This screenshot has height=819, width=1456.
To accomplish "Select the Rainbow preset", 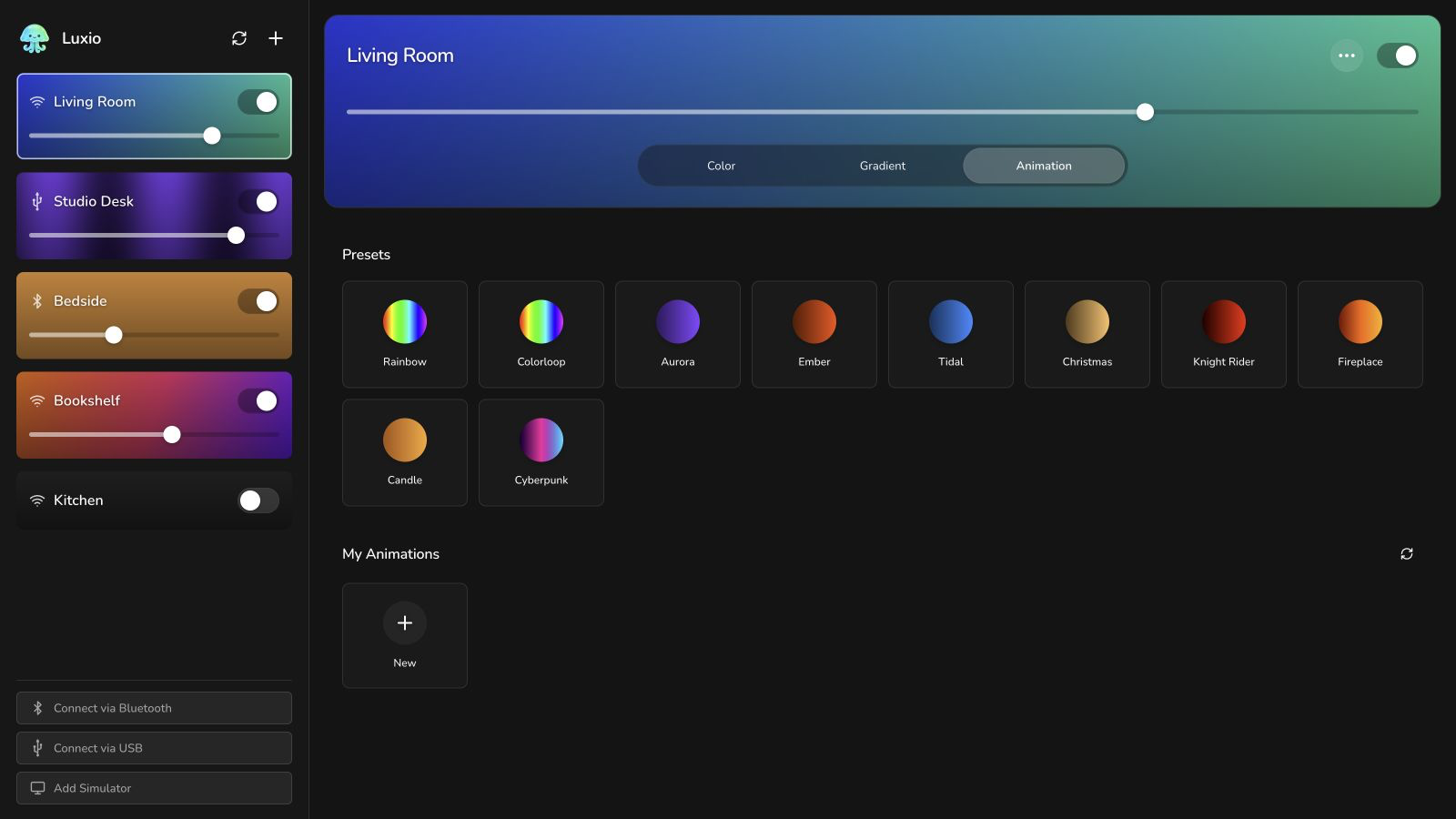I will (405, 334).
